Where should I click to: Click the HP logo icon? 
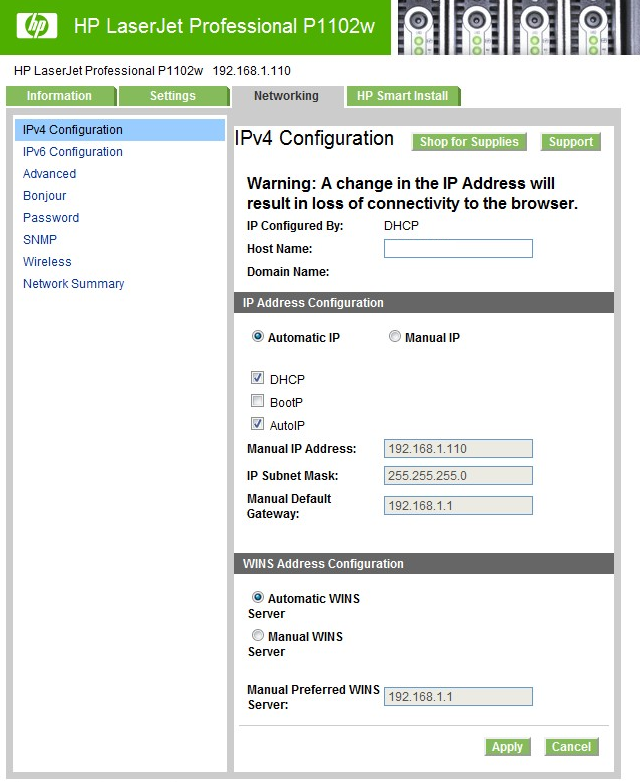37,25
